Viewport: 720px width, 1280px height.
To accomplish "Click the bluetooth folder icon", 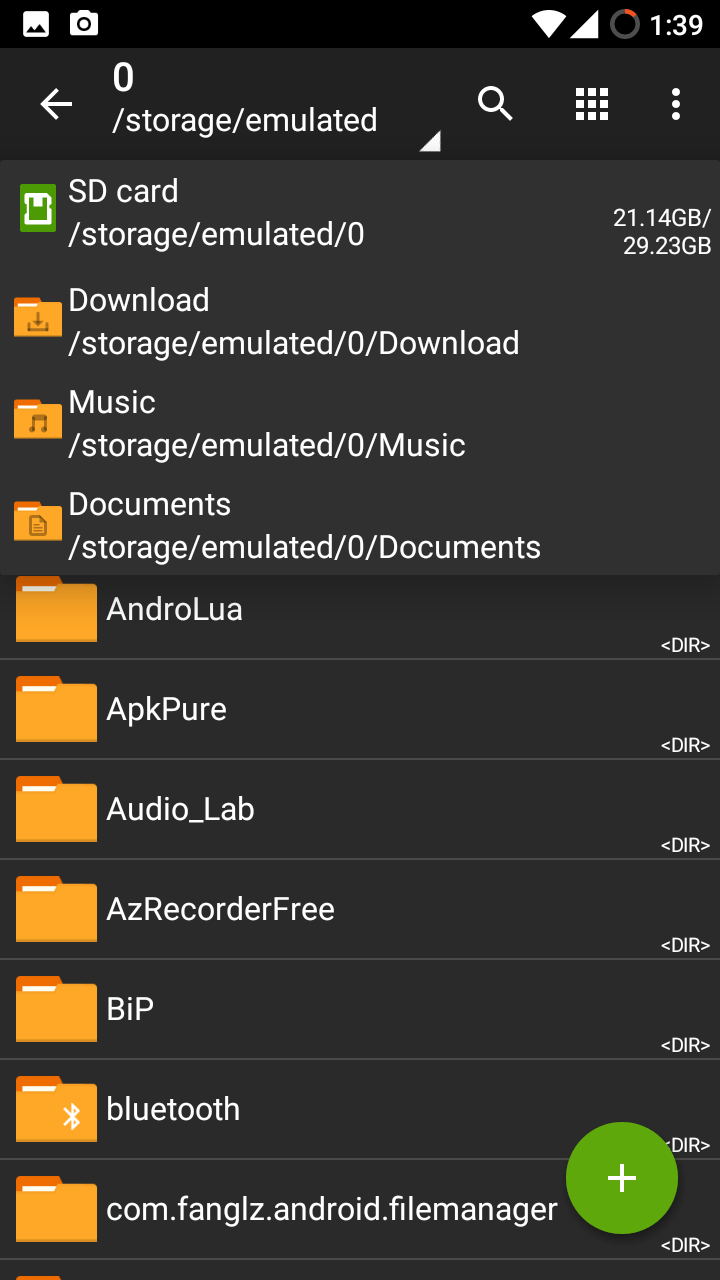I will [56, 1110].
